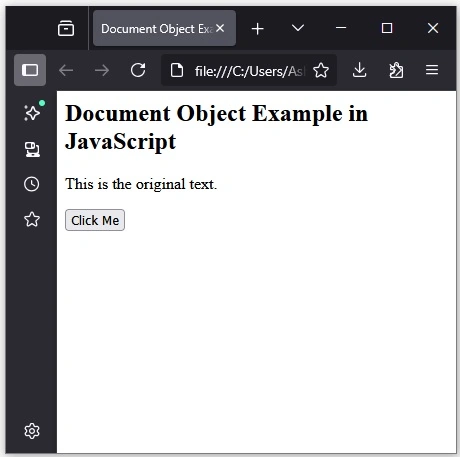Click the "This is the original text." paragraph

141,184
